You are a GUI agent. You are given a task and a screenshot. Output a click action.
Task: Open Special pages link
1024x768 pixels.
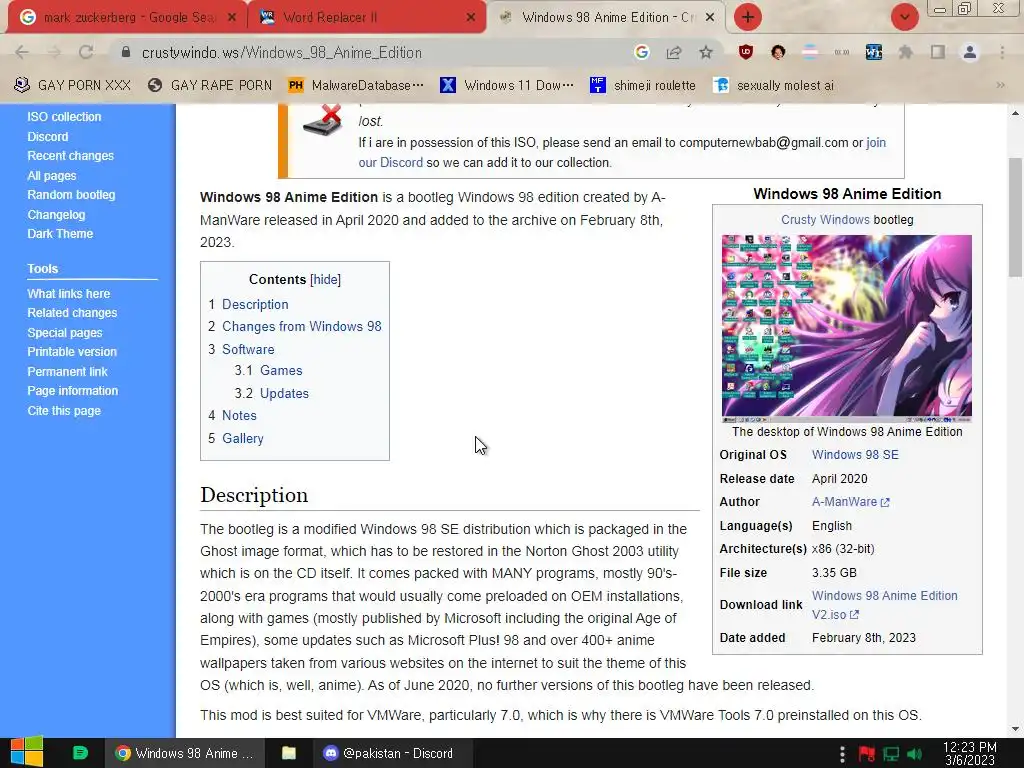click(x=65, y=332)
